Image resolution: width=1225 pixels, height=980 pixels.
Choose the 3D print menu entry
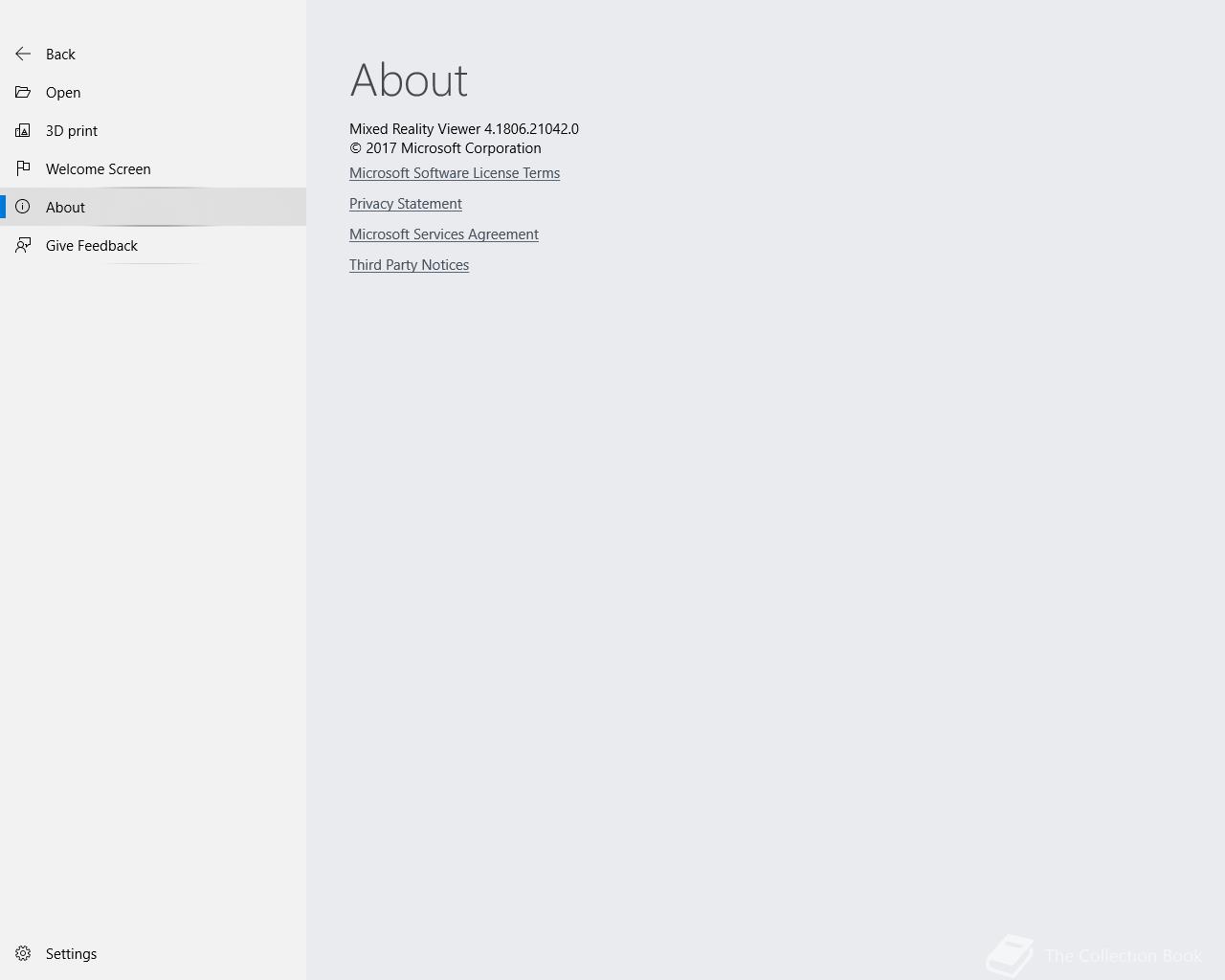[72, 131]
